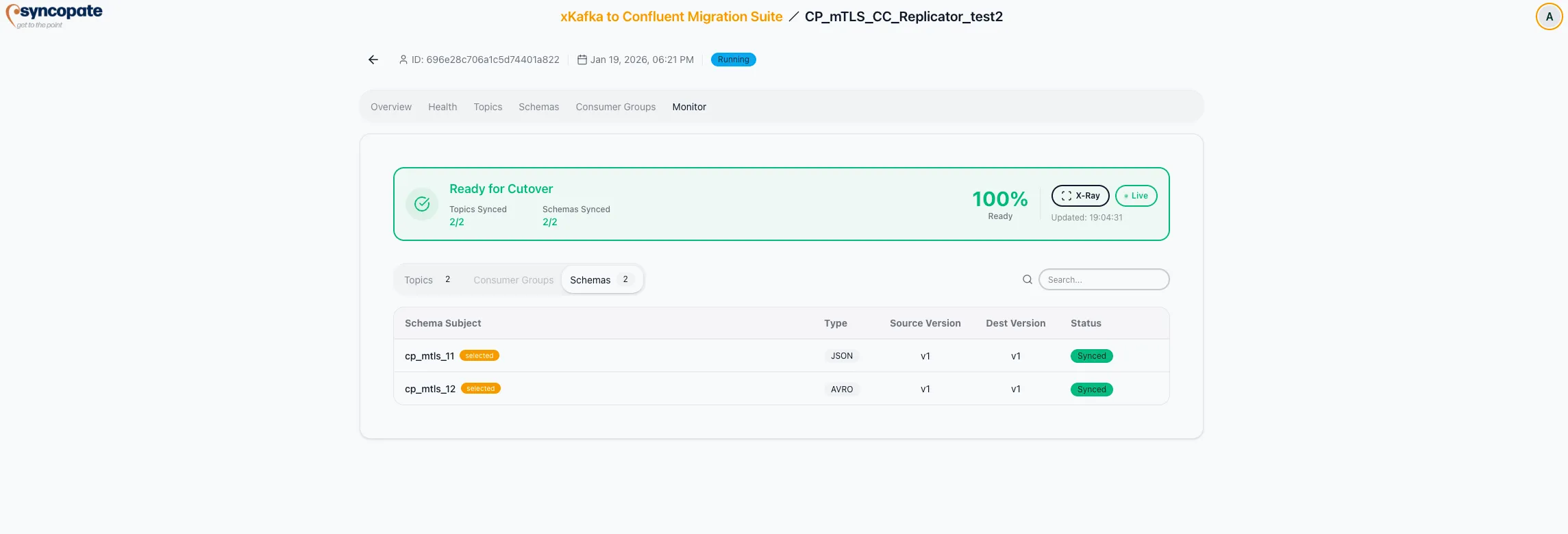Focus the Search input field
This screenshot has width=1568, height=534.
[1104, 279]
